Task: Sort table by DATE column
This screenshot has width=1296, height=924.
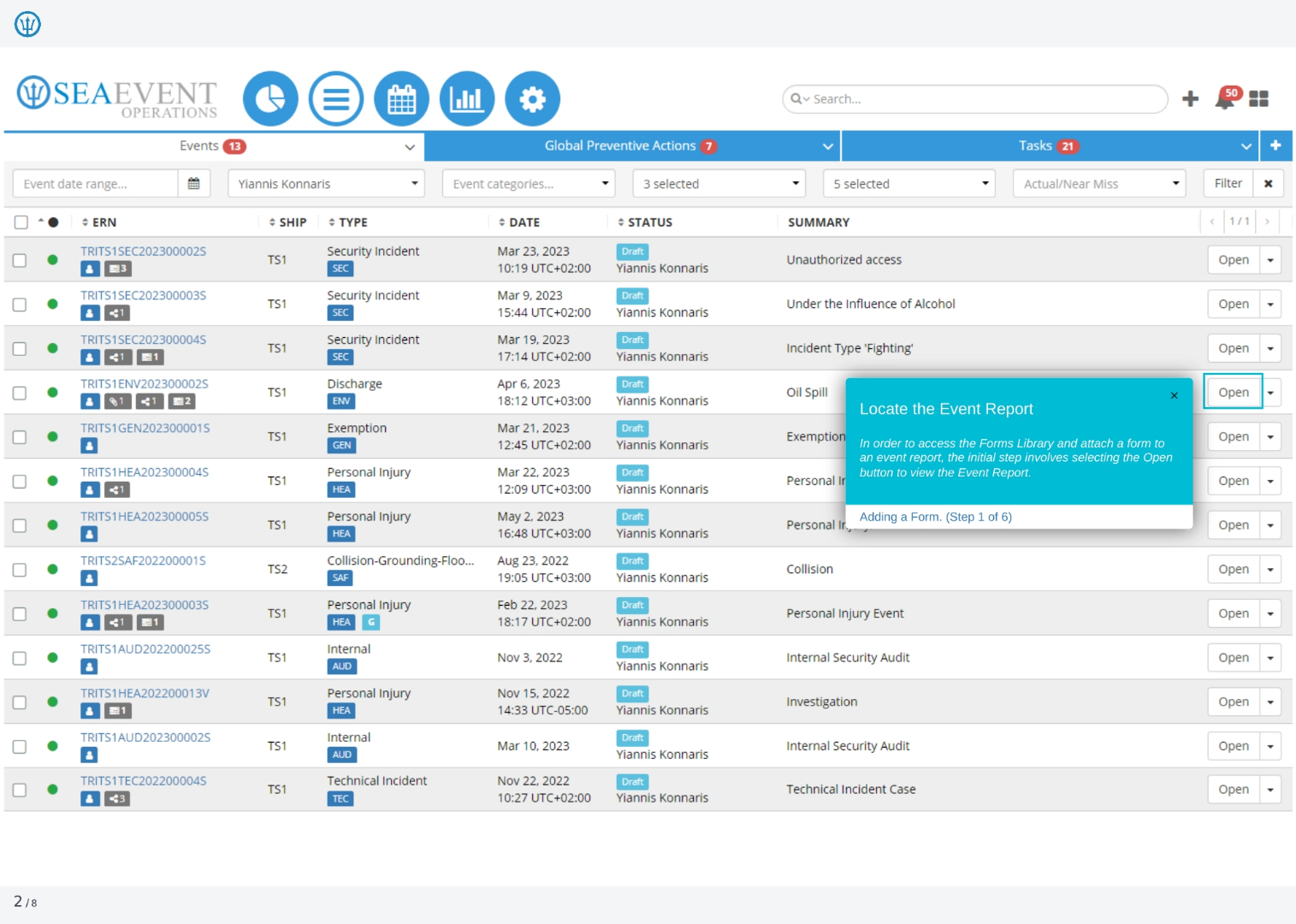Action: [x=519, y=222]
